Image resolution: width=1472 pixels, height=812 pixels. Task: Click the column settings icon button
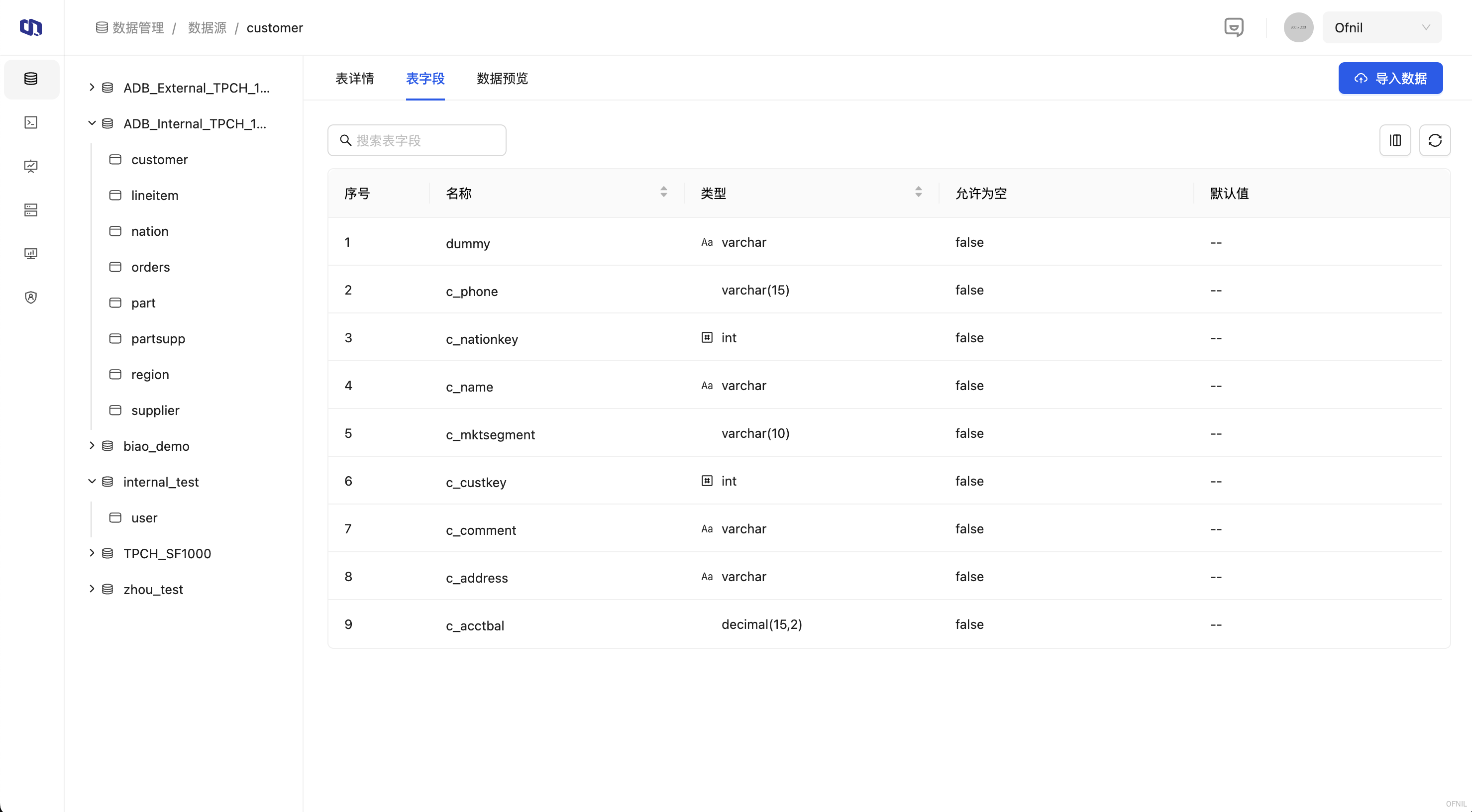tap(1395, 140)
